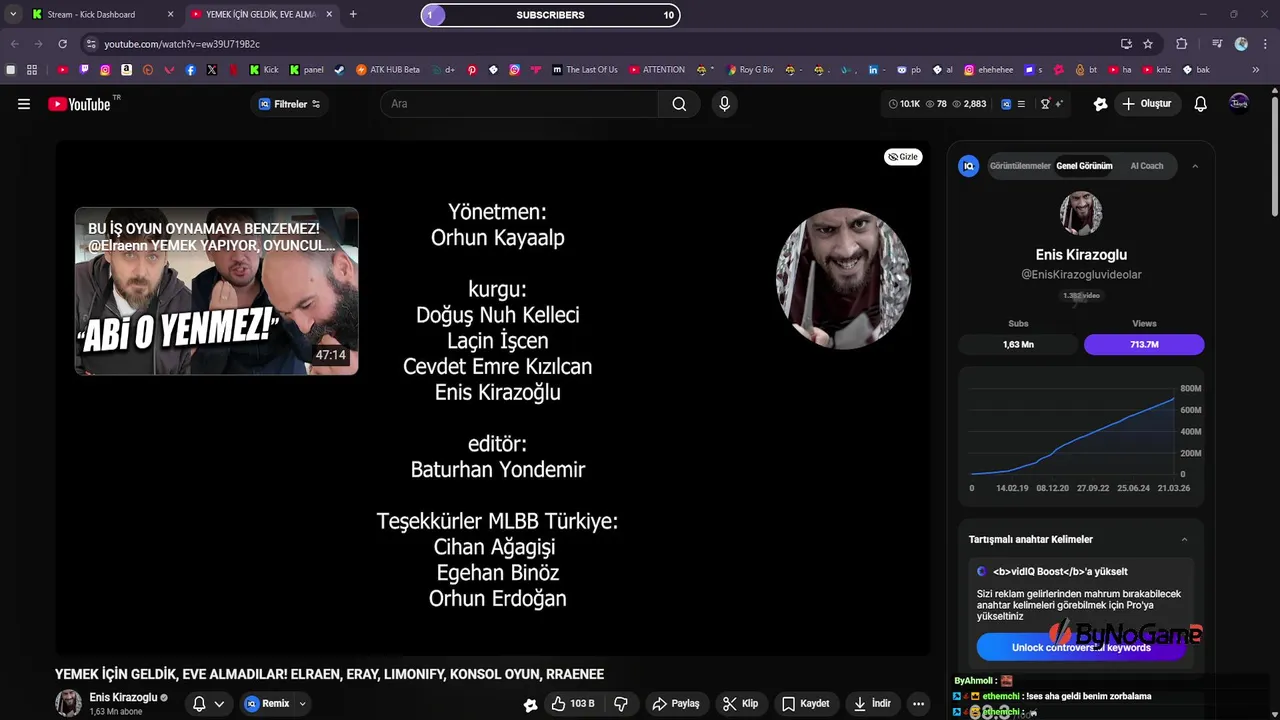Screen dimensions: 1280x720
Task: Open Instagram bookmark next to Twitch icon
Action: [105, 70]
